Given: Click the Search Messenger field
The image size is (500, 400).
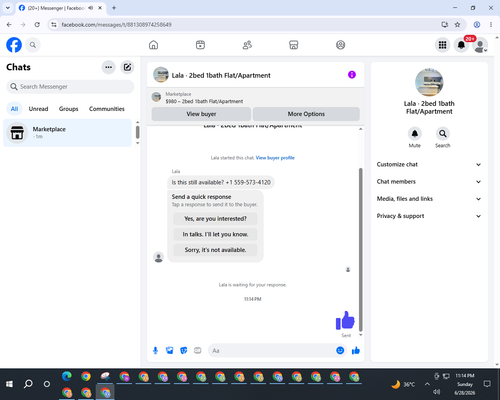Looking at the screenshot, I should click(x=70, y=87).
